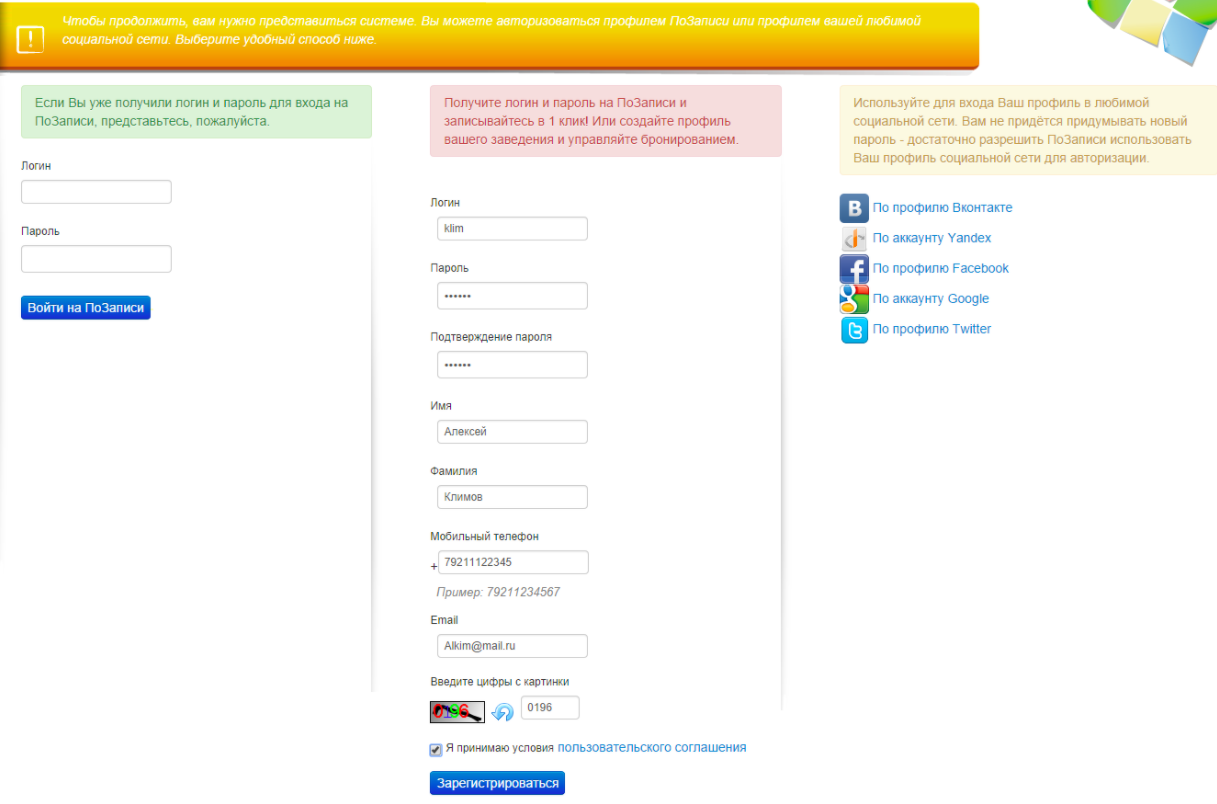Click the registration Пароль field
Screen dimensions: 1217x804
click(x=512, y=296)
